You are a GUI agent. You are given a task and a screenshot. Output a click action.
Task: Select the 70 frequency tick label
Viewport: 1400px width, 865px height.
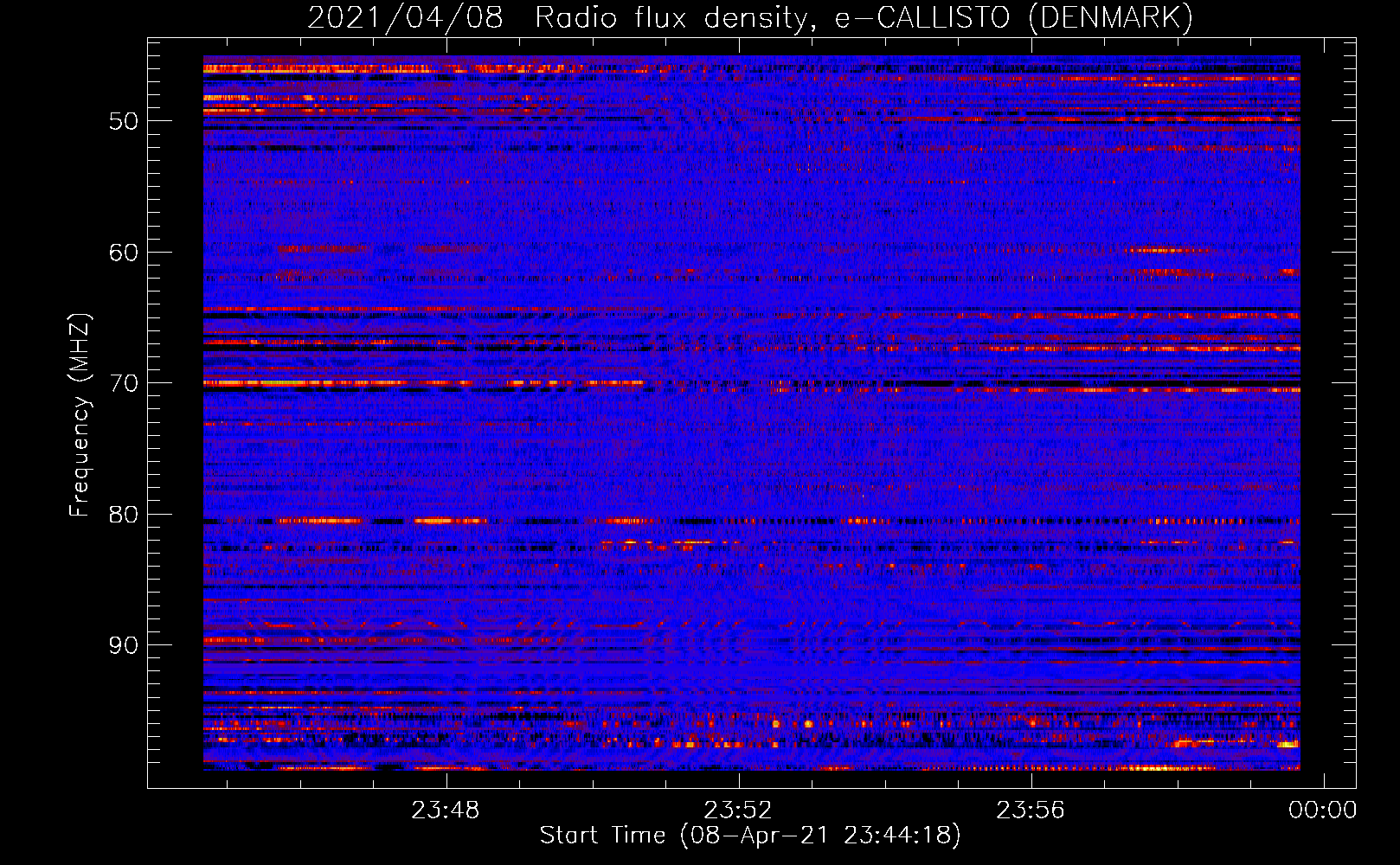[124, 383]
